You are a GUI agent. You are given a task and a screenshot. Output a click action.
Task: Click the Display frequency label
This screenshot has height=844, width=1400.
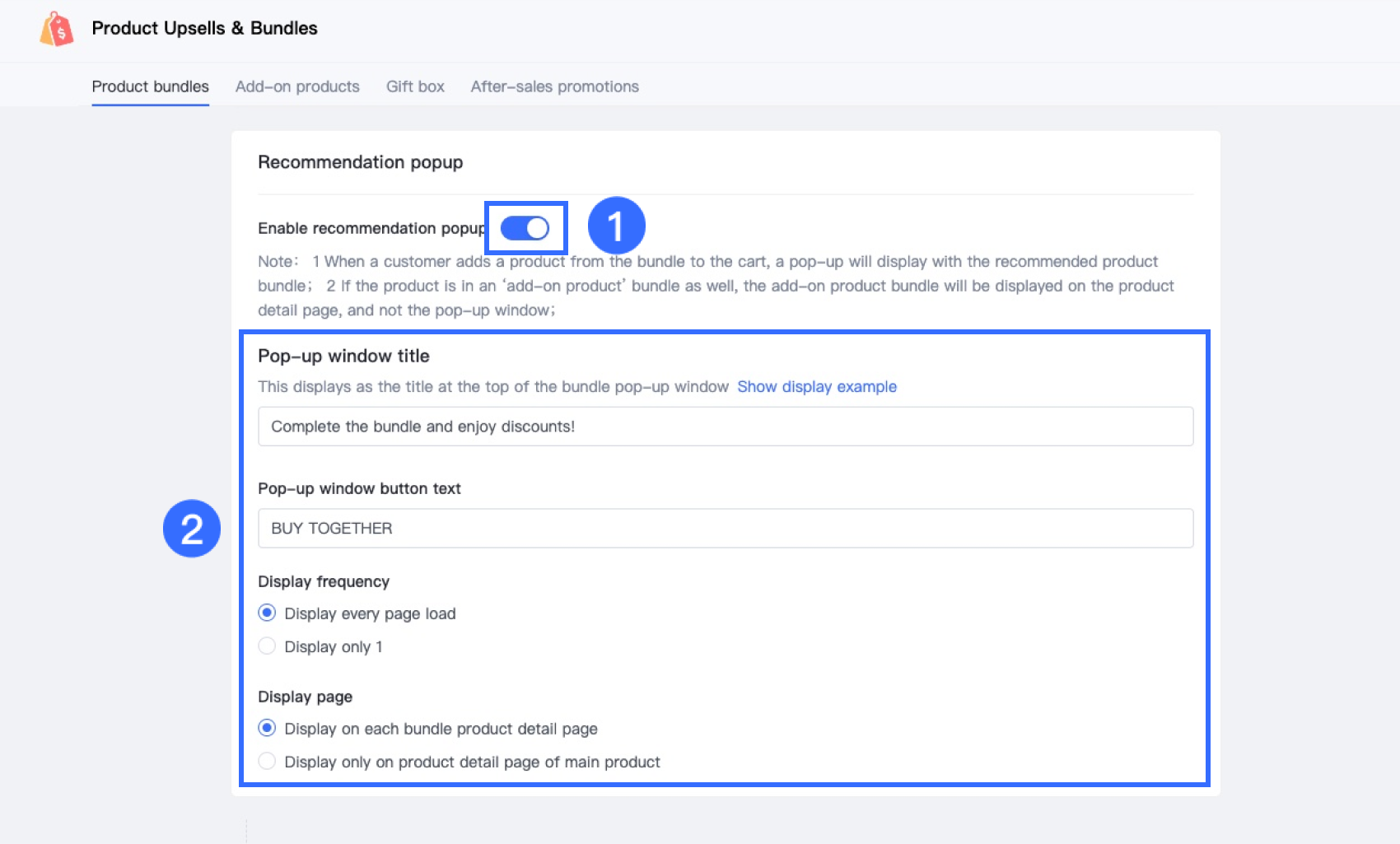click(x=324, y=581)
